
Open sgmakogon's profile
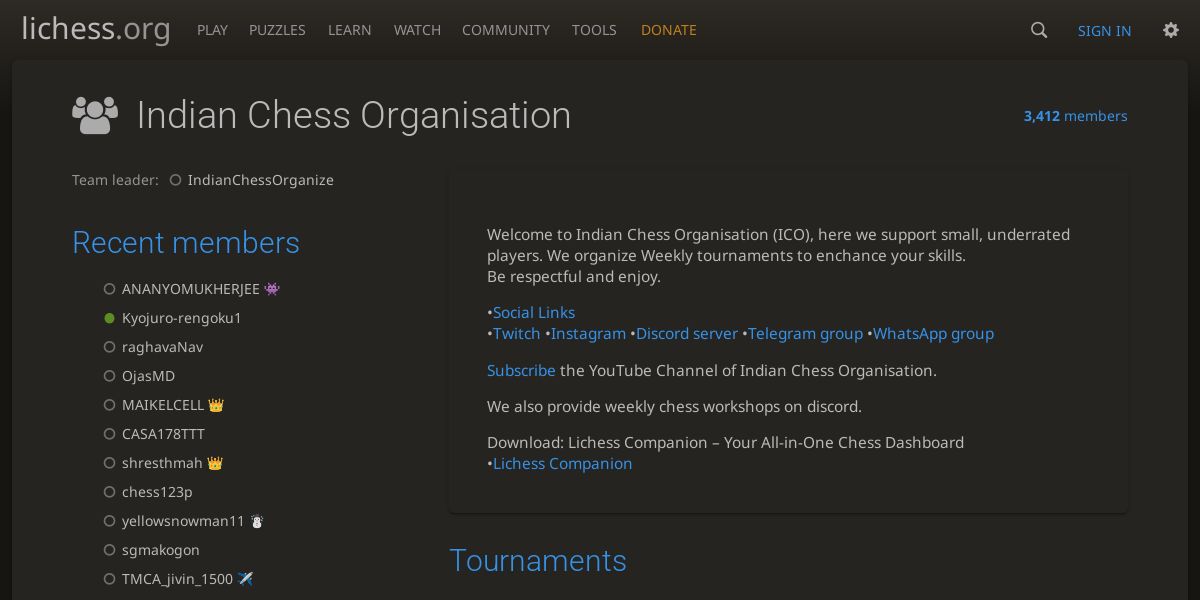click(x=161, y=550)
